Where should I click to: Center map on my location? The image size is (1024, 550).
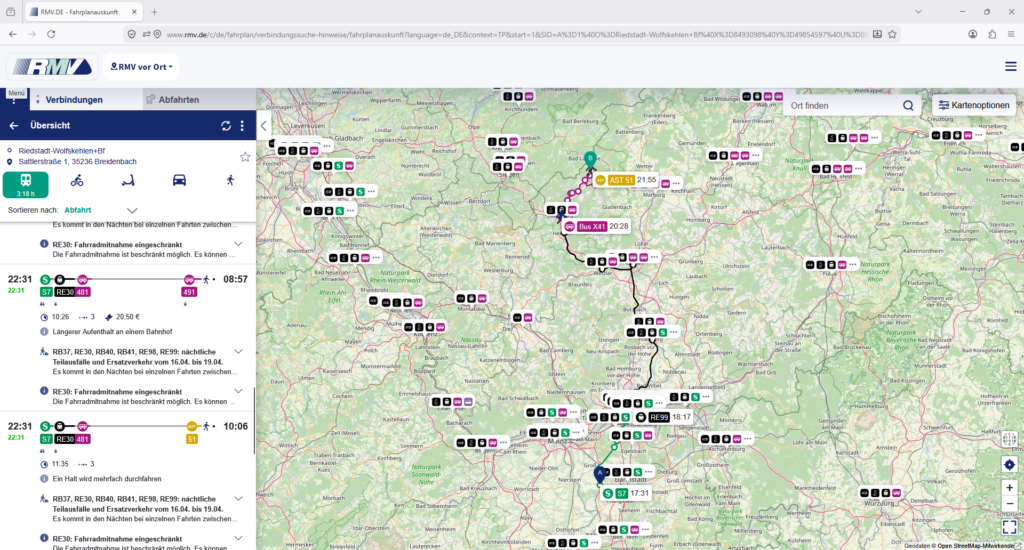(1009, 465)
